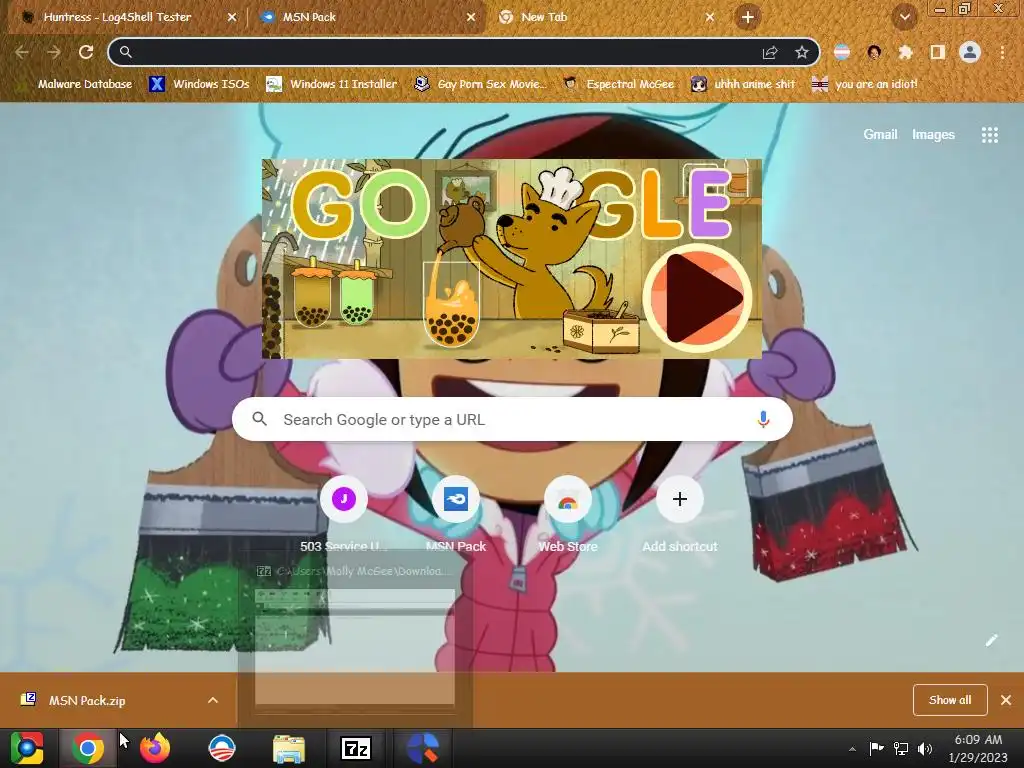The width and height of the screenshot is (1024, 768).
Task: Open the Chrome three-dot menu
Action: coord(1002,52)
